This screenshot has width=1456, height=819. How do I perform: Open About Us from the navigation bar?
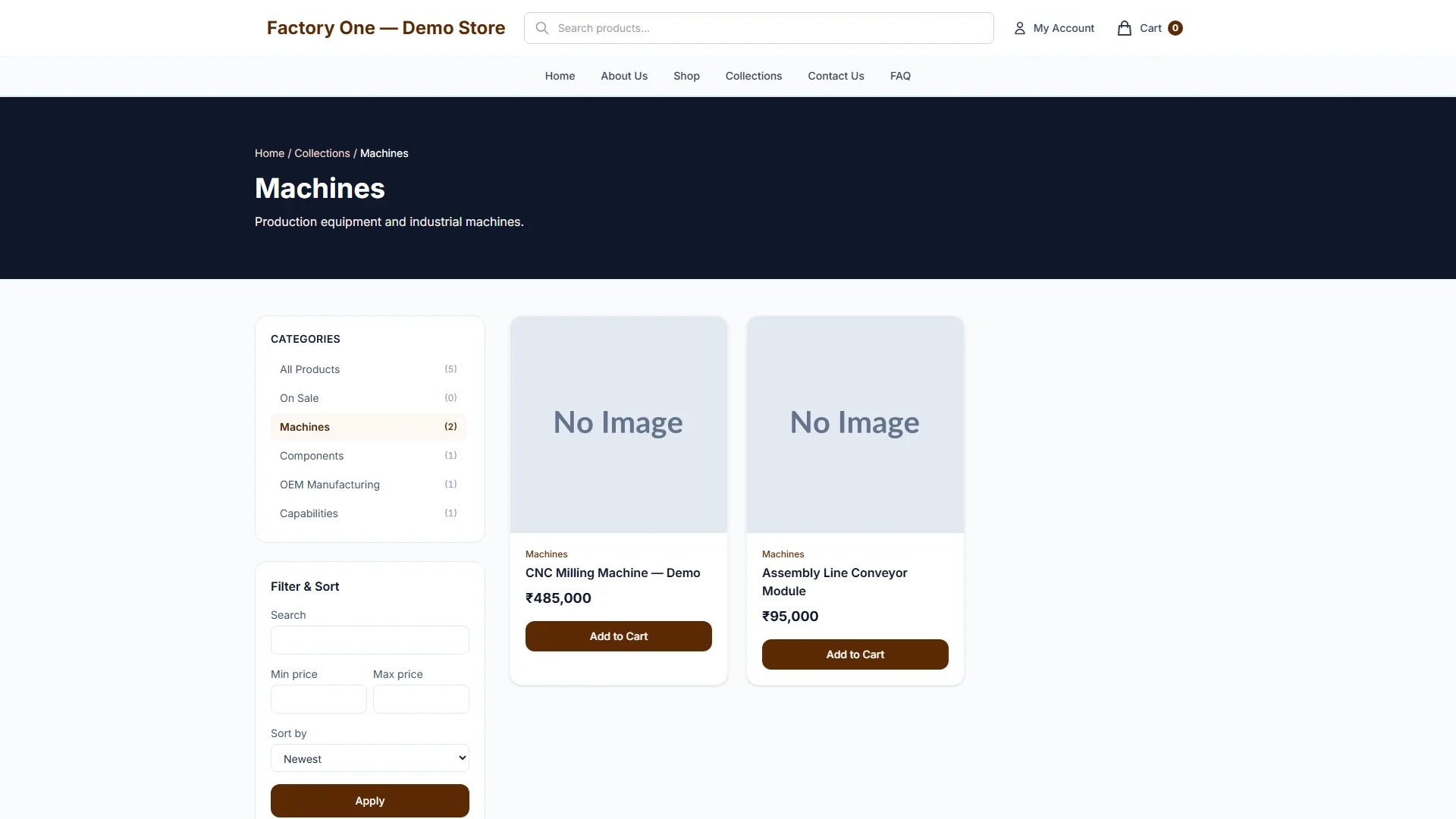point(623,76)
